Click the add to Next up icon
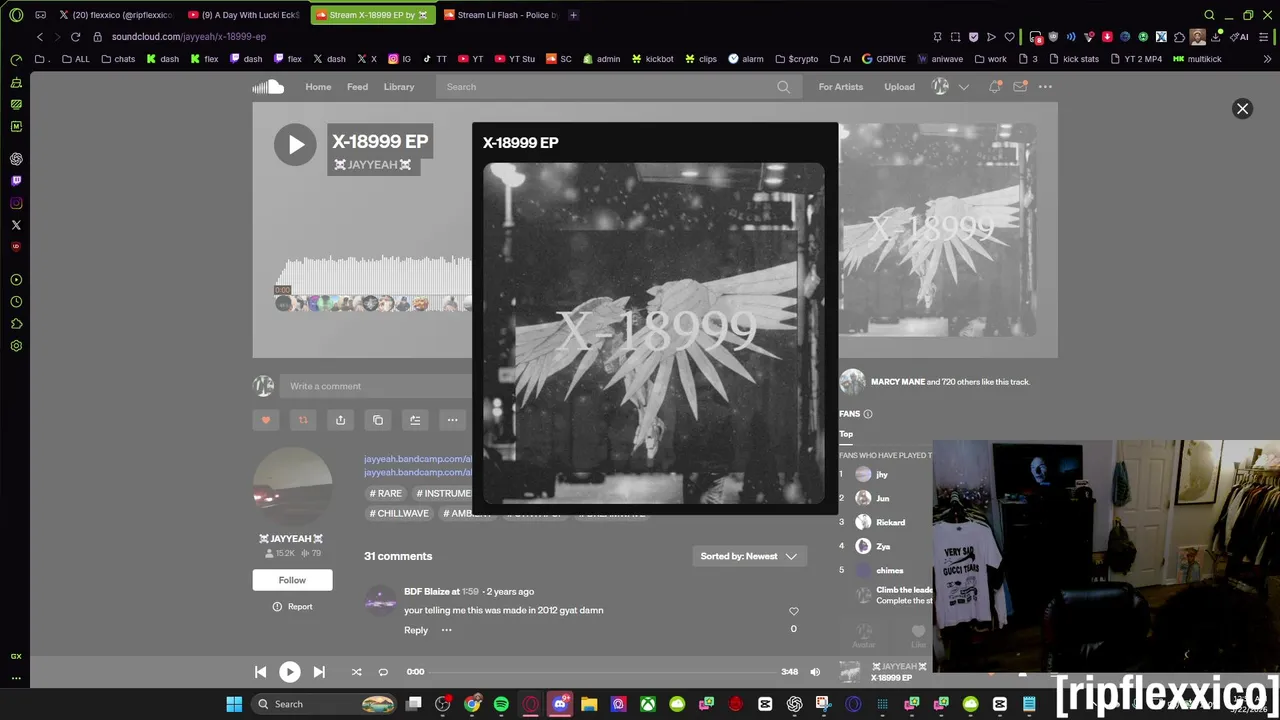 pos(415,420)
